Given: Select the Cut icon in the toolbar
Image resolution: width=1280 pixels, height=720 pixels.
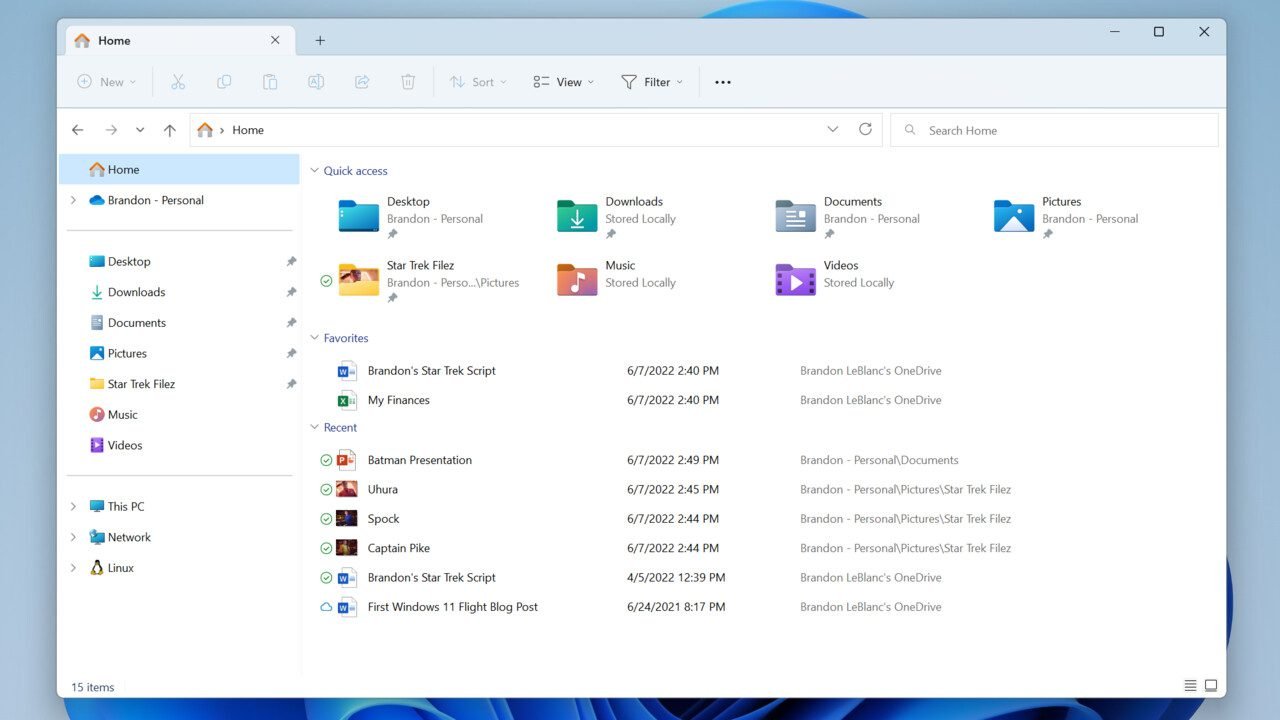Looking at the screenshot, I should (178, 81).
